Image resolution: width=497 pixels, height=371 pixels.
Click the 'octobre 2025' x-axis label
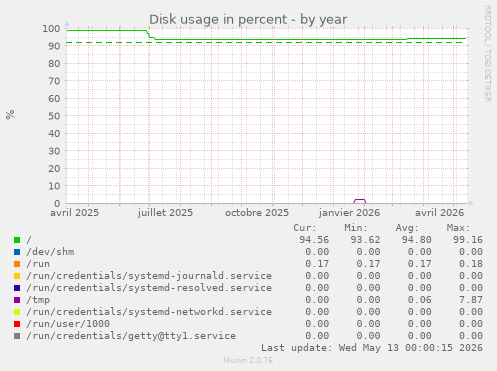tap(257, 213)
